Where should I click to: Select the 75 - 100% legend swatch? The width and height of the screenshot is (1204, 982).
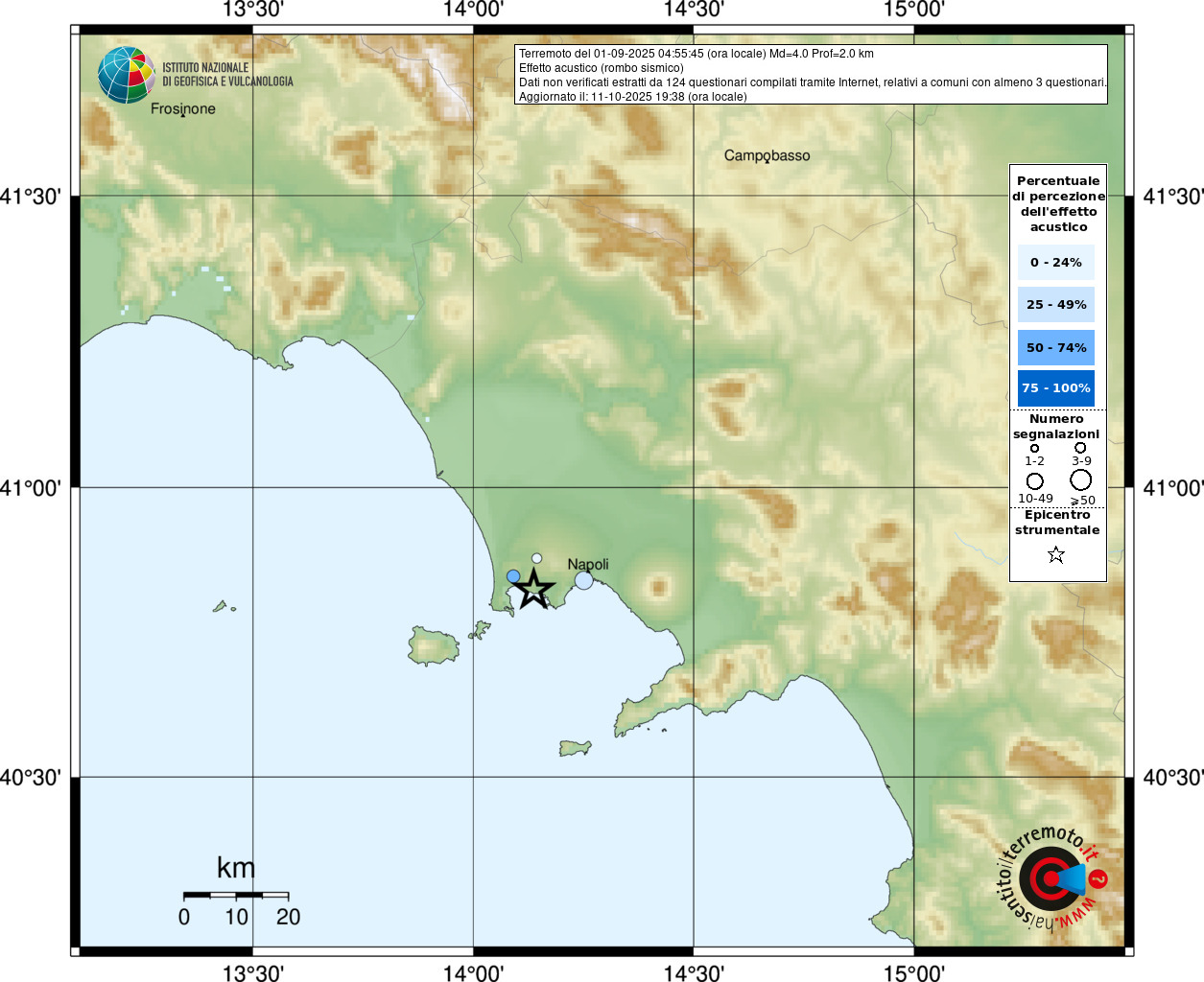coord(1055,388)
